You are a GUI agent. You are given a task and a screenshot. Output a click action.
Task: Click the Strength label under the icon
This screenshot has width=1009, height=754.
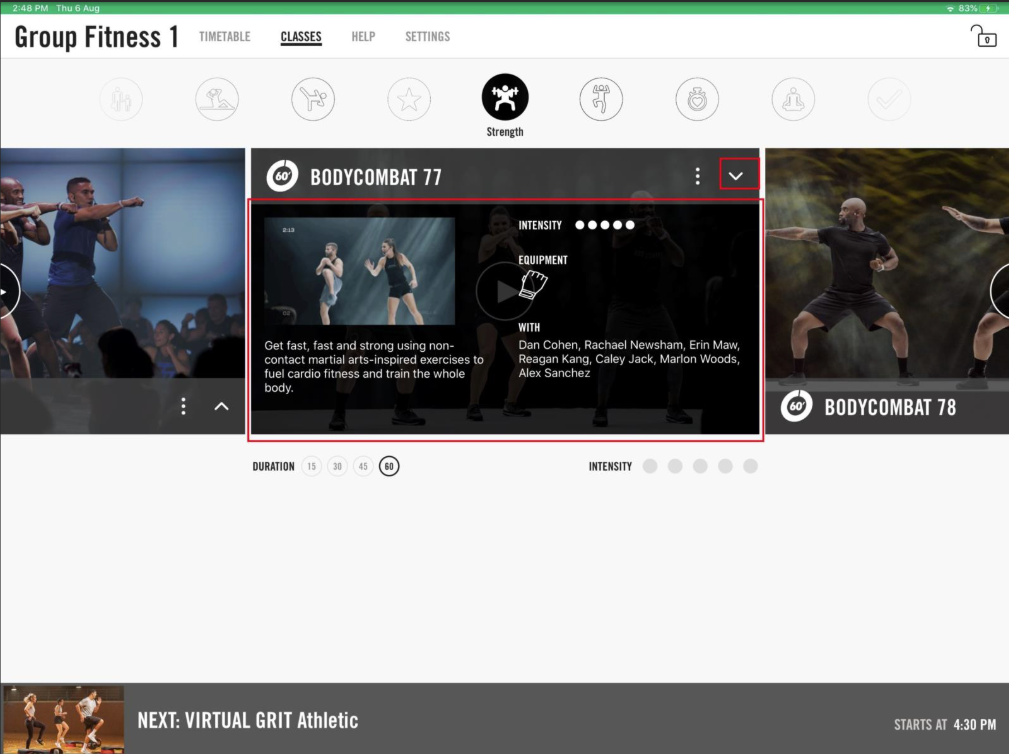504,132
